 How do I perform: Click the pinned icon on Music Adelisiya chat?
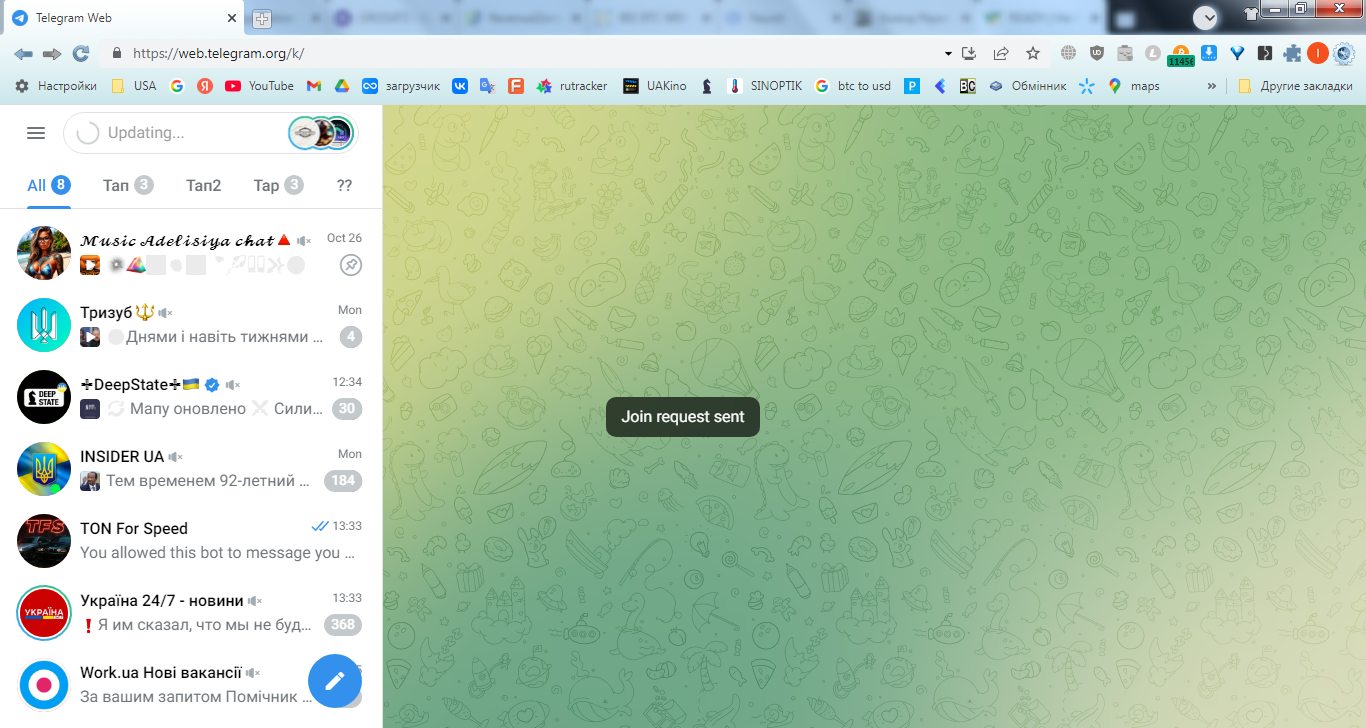350,265
